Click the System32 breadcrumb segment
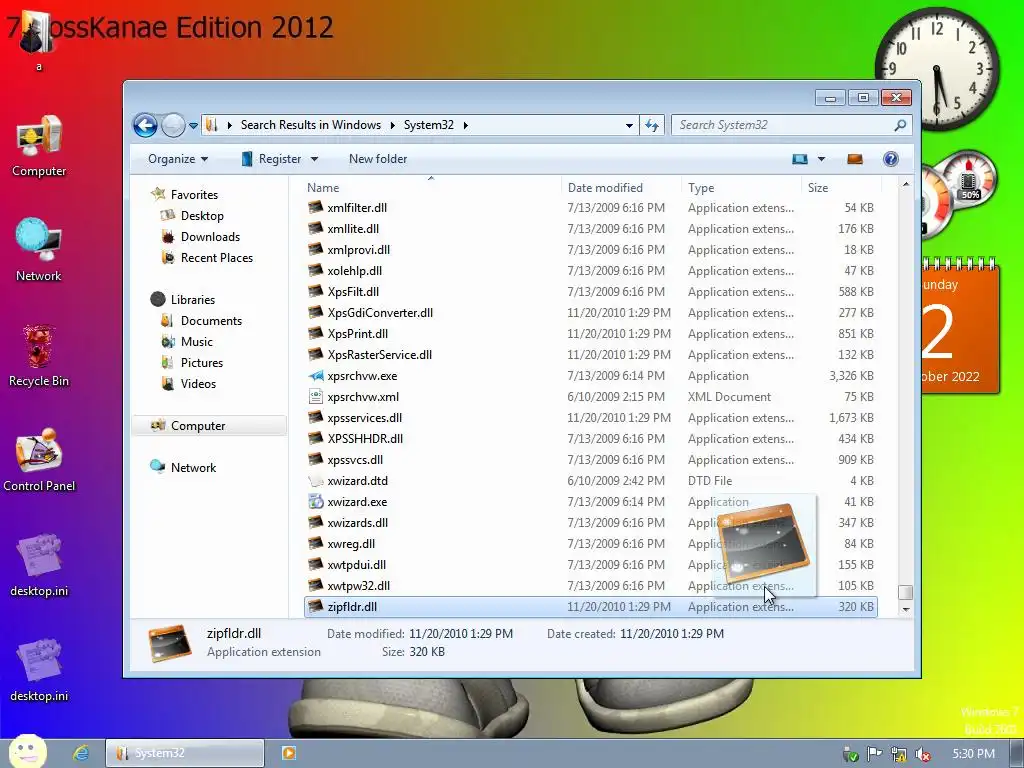Image resolution: width=1024 pixels, height=768 pixels. [x=428, y=125]
